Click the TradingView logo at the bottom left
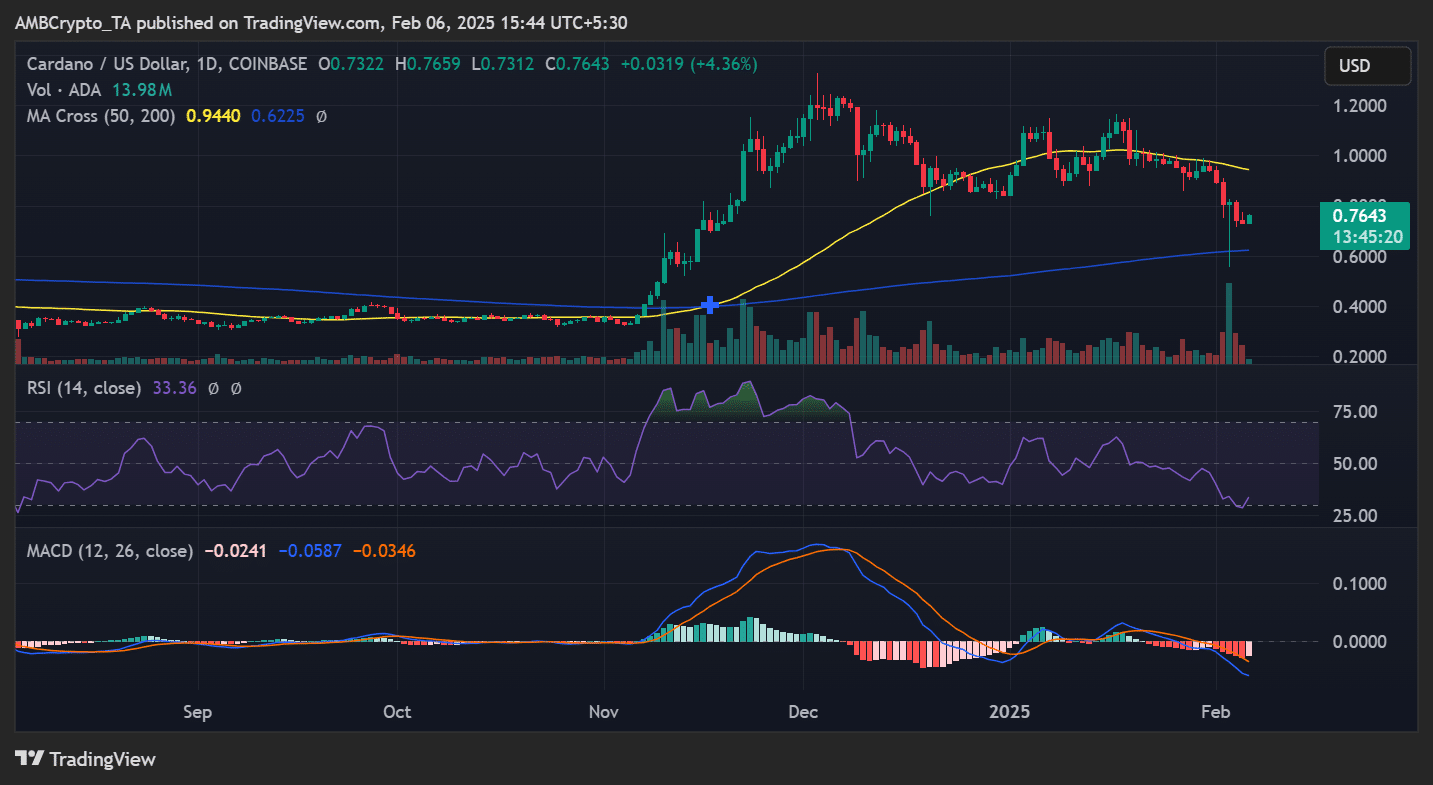 click(x=86, y=759)
